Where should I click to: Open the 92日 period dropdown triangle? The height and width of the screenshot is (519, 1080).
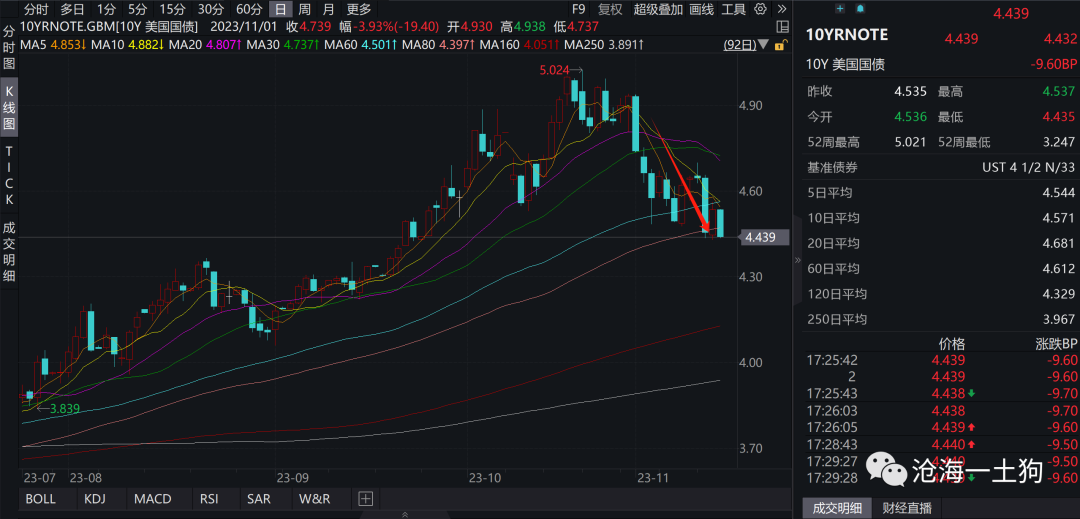(x=764, y=46)
